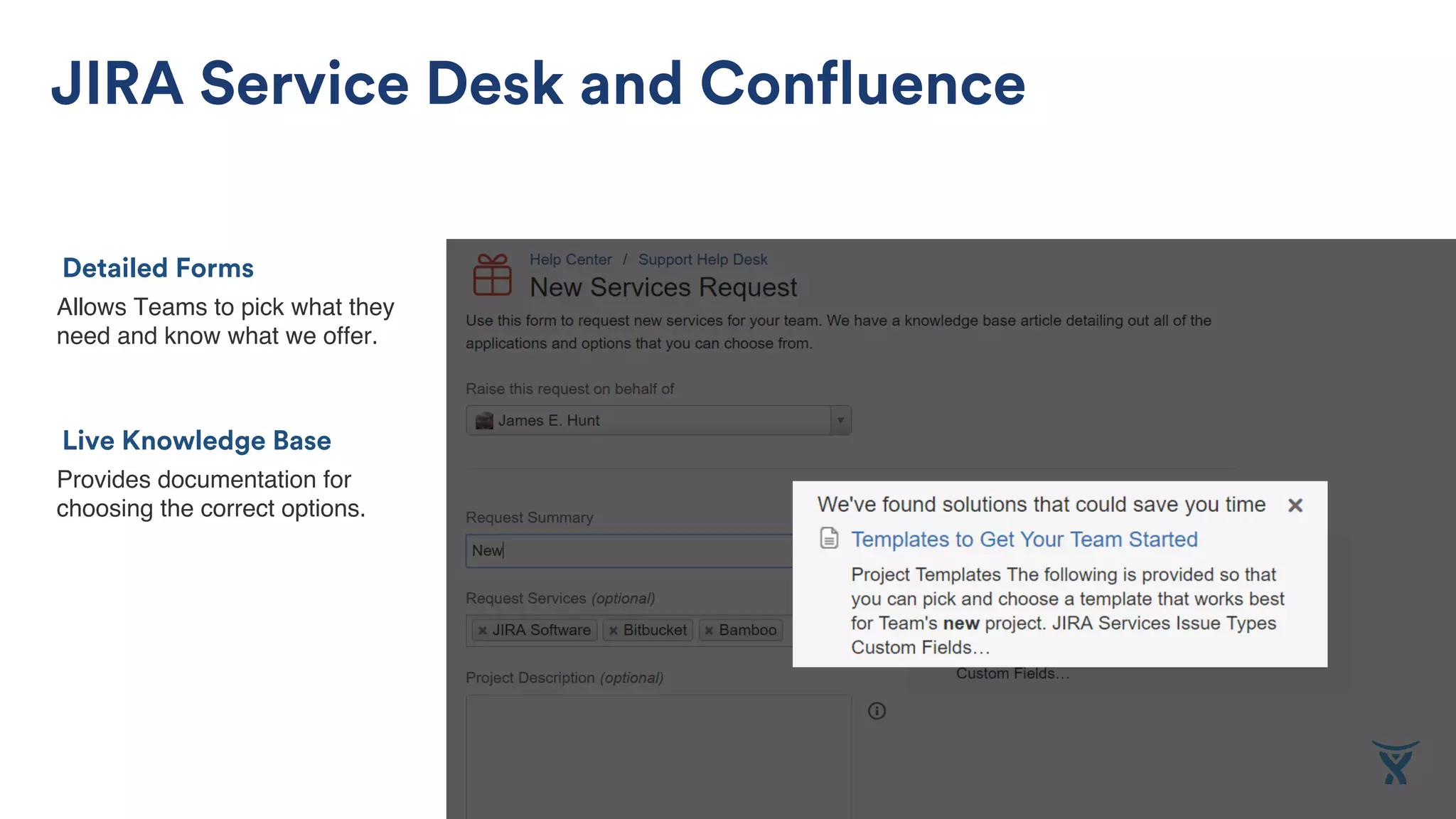Click the Project Description text area
The width and height of the screenshot is (1456, 819).
pyautogui.click(x=658, y=756)
